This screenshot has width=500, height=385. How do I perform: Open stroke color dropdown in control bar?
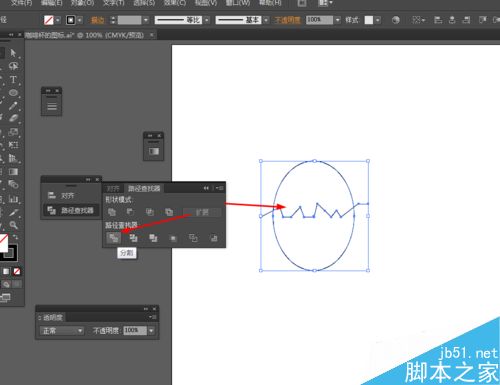pyautogui.click(x=80, y=20)
